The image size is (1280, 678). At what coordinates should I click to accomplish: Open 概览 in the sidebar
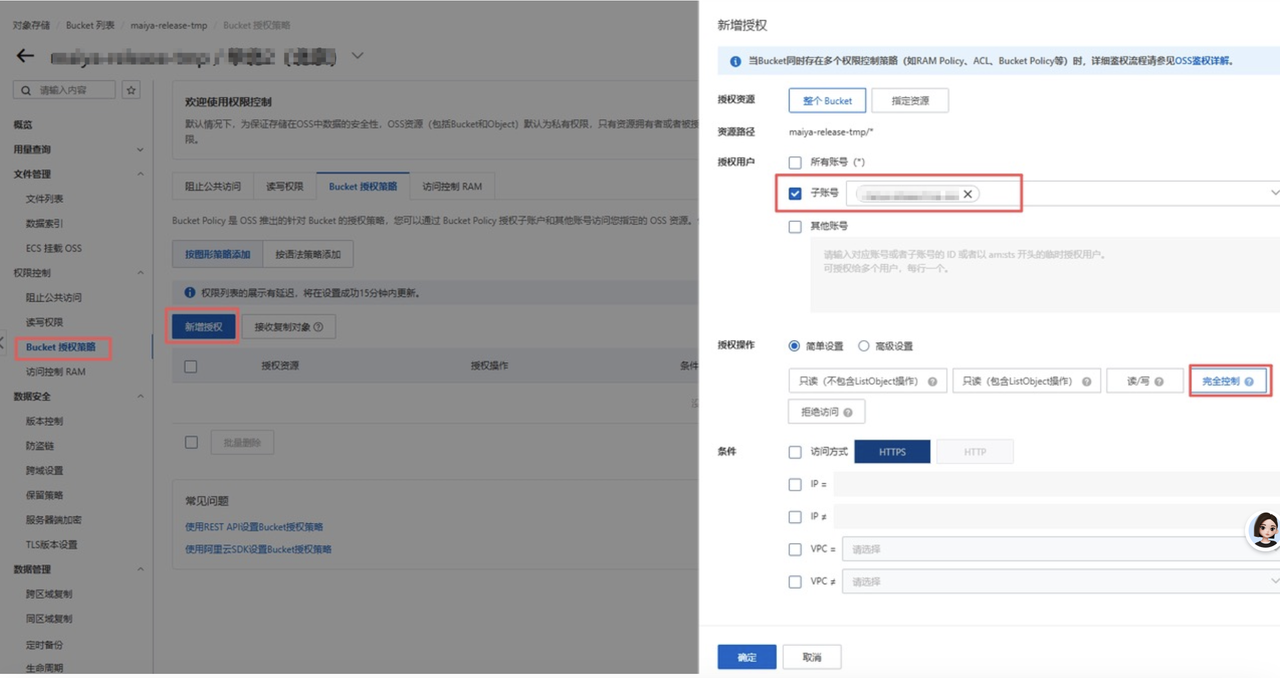point(23,125)
